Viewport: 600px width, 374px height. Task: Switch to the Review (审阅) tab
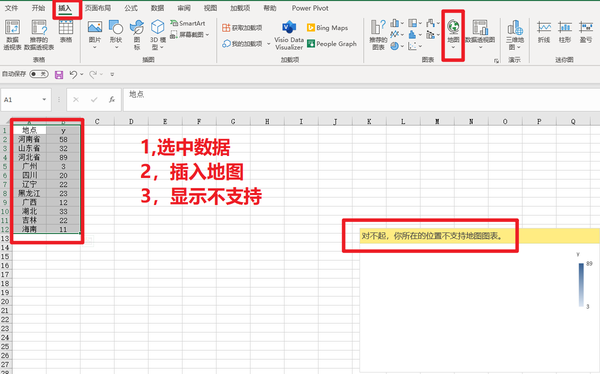point(184,8)
